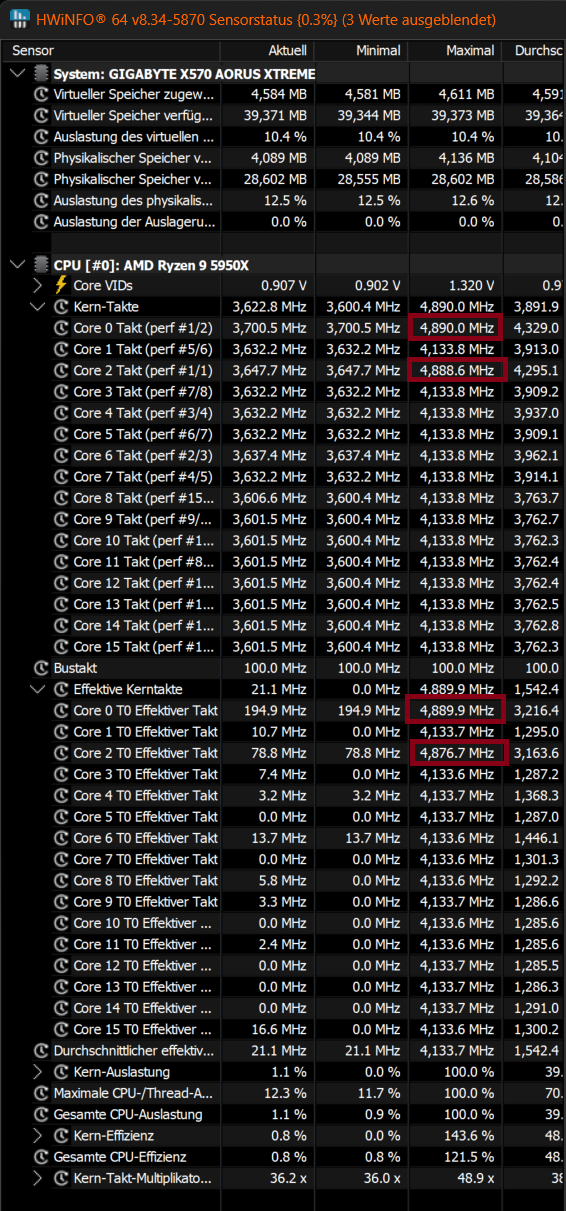The width and height of the screenshot is (566, 1211).
Task: Select the Auslastung des physikalischen Speichers row
Action: coord(283,200)
